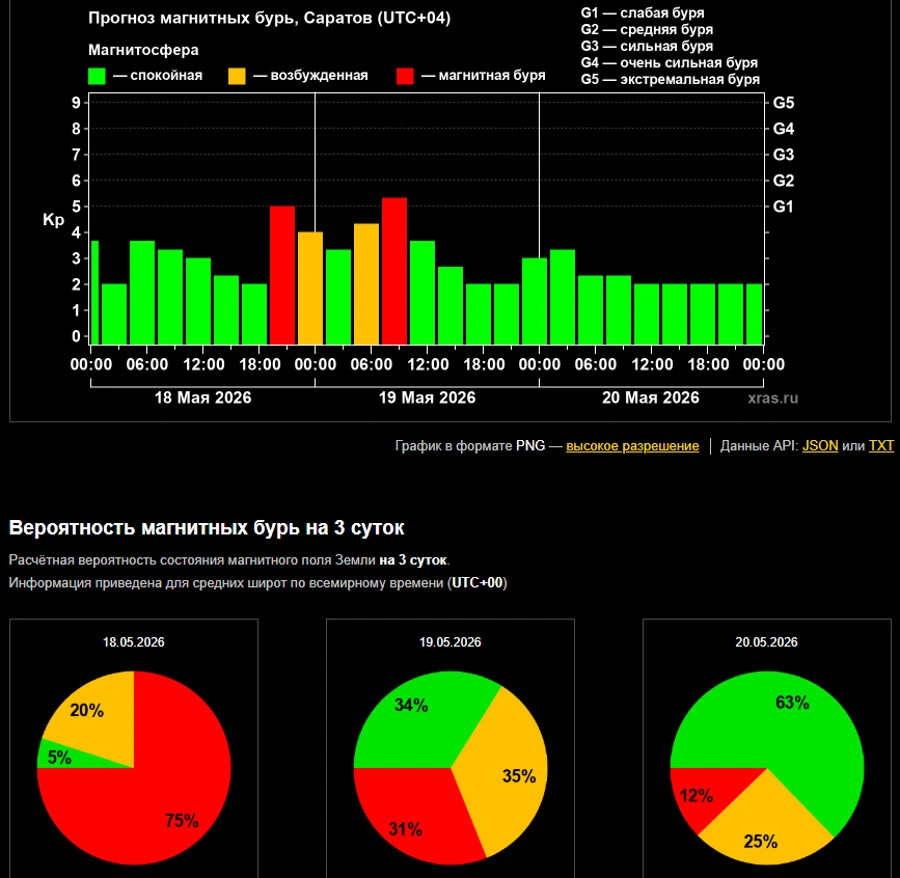Image resolution: width=900 pixels, height=878 pixels.
Task: Open the высокое разрешение PNG link
Action: point(632,446)
